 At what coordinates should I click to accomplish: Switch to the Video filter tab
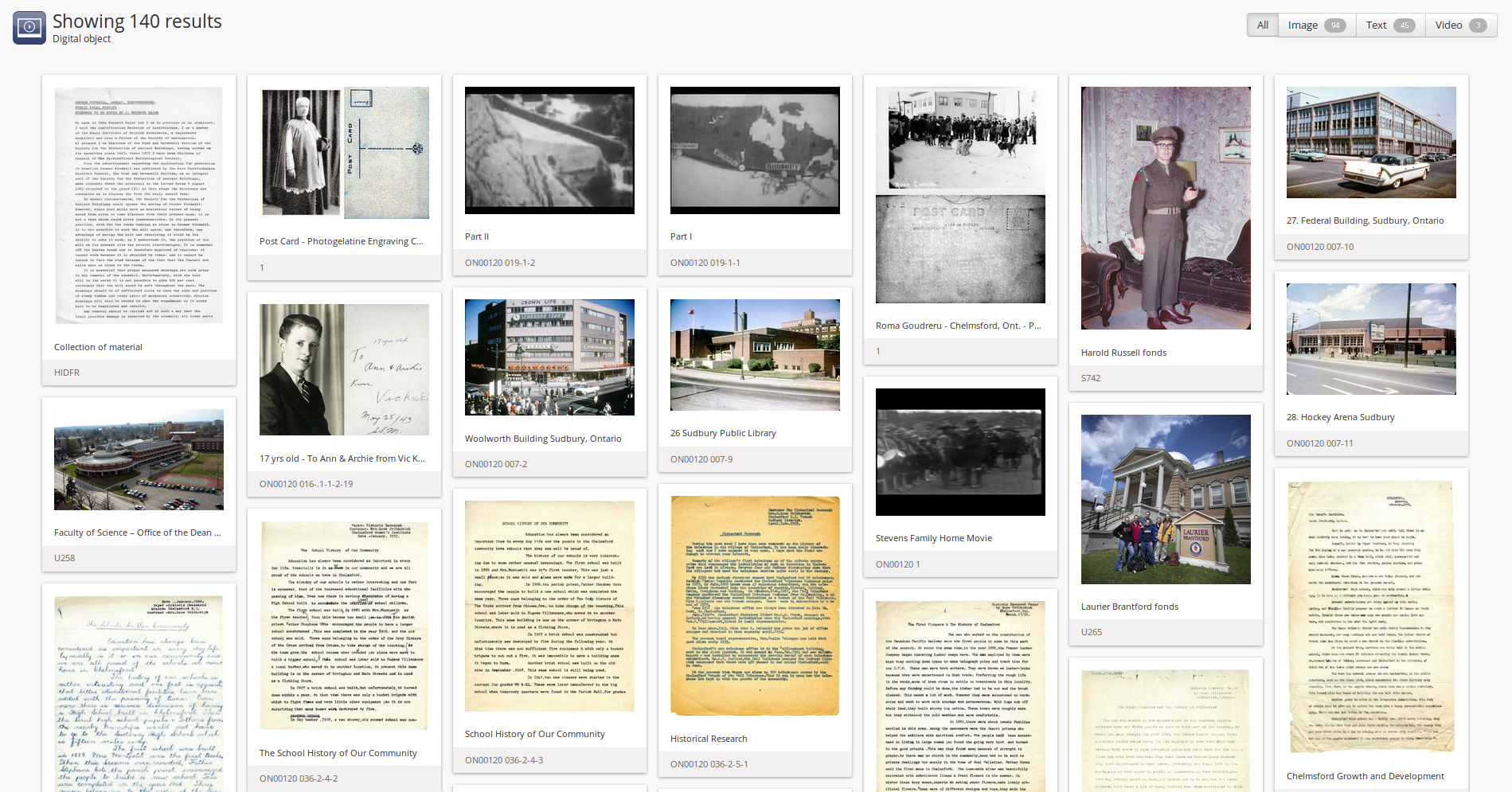[1460, 25]
